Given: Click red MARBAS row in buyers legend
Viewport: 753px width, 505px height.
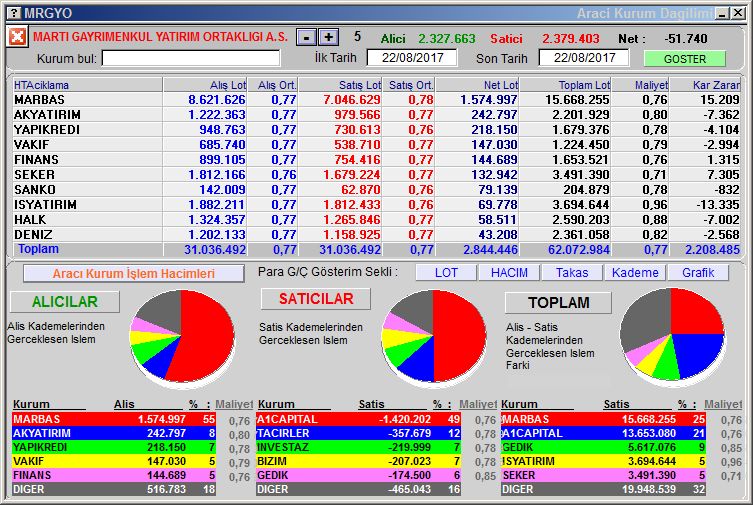Looking at the screenshot, I should point(114,419).
